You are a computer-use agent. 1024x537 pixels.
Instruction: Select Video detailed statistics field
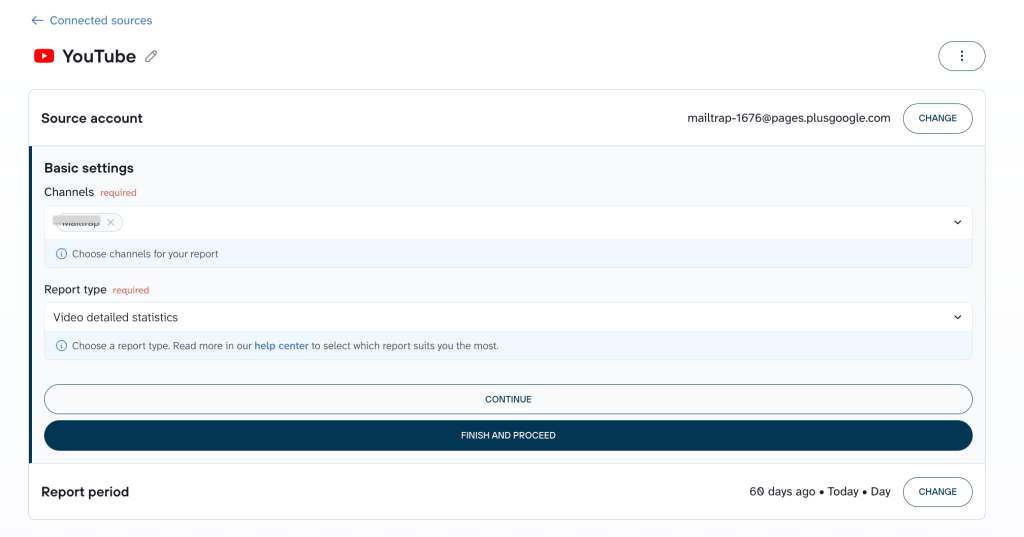[x=508, y=317]
